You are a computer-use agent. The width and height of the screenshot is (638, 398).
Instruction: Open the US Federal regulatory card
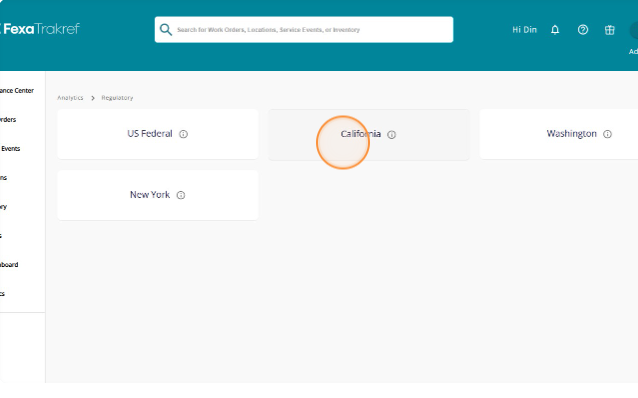tap(157, 134)
